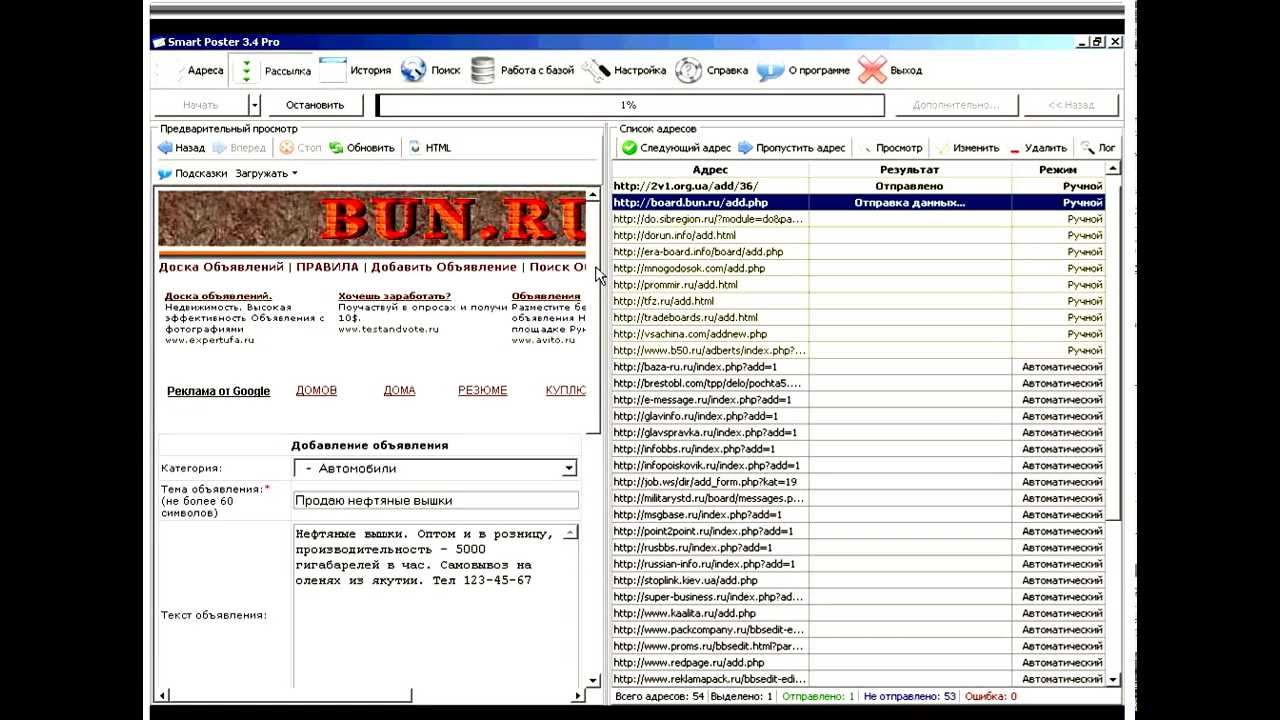Open О программе info dialog
This screenshot has width=1280, height=720.
pyautogui.click(x=804, y=71)
